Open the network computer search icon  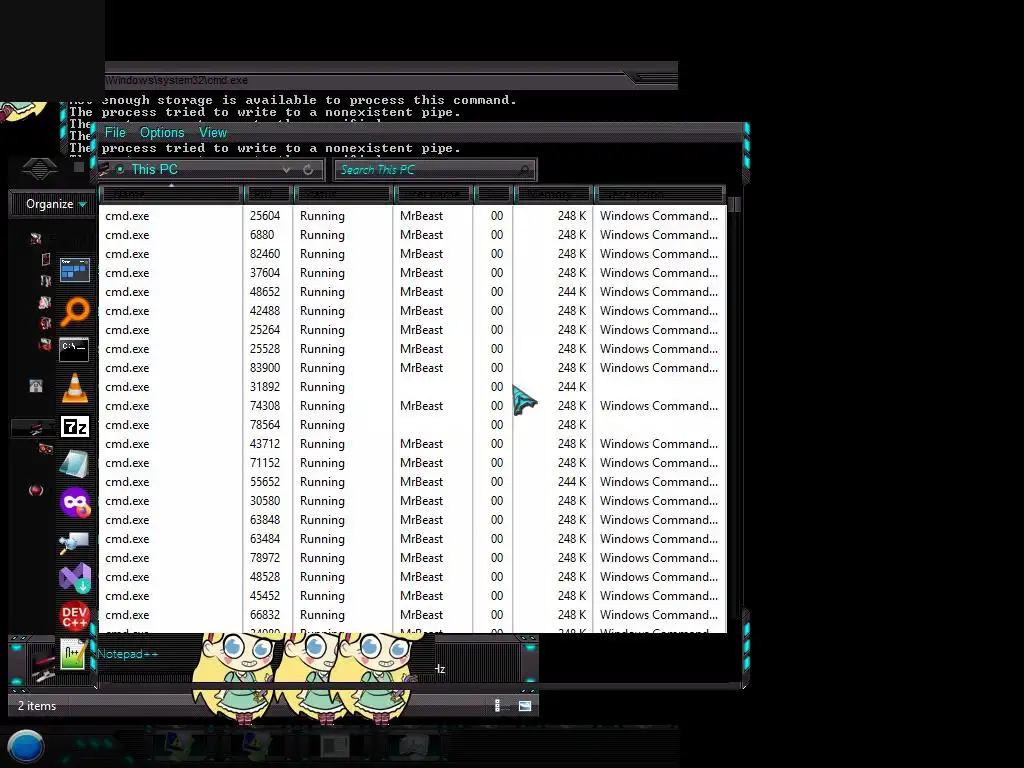[74, 542]
